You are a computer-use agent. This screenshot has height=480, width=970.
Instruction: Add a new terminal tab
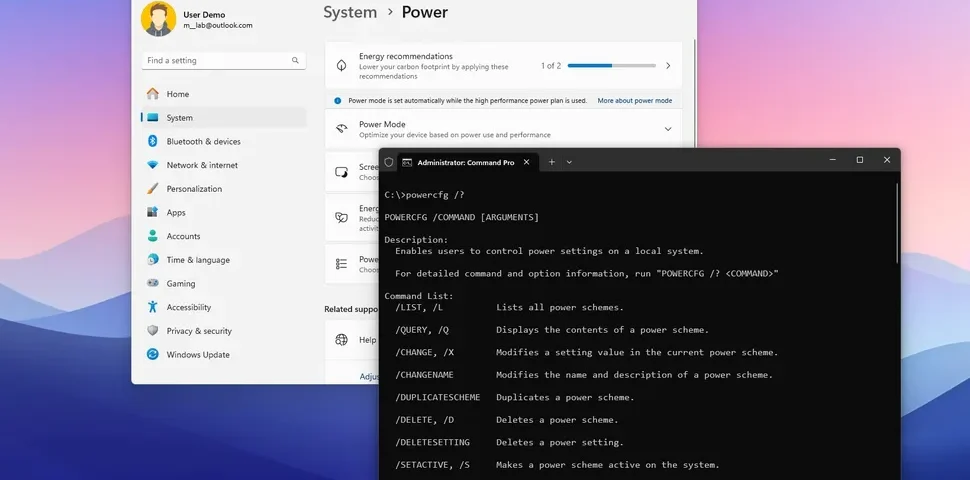point(552,162)
